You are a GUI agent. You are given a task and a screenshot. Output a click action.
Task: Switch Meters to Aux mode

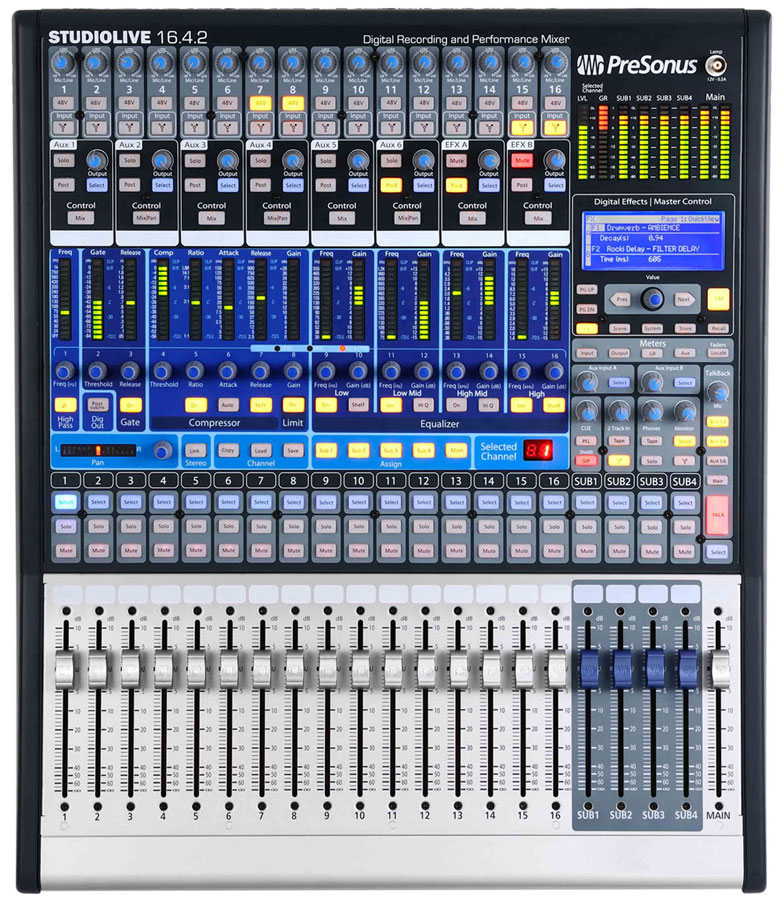[x=685, y=354]
